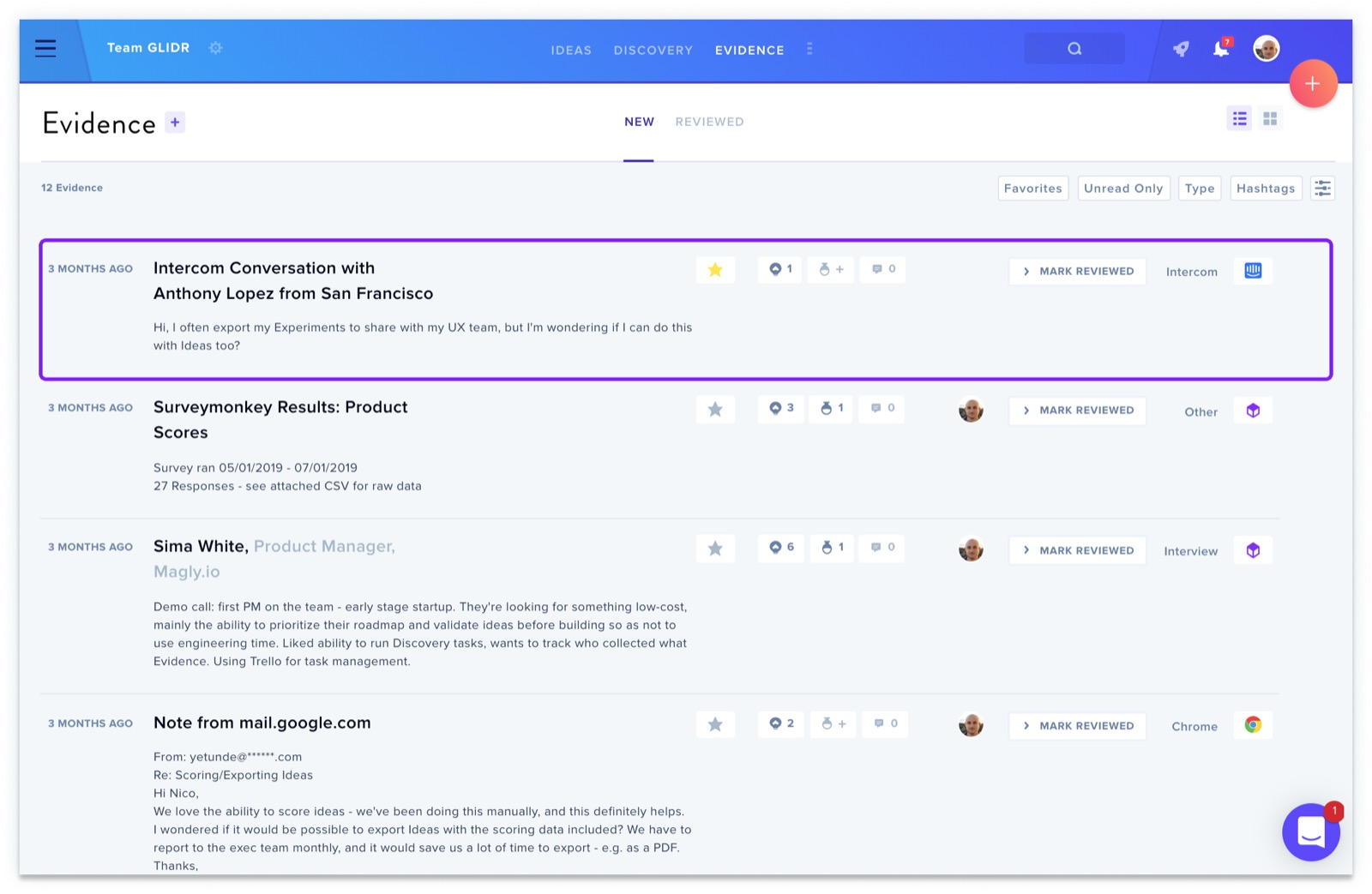Open the Type filter dropdown
Screen dimensions: 1372x894
[1200, 189]
